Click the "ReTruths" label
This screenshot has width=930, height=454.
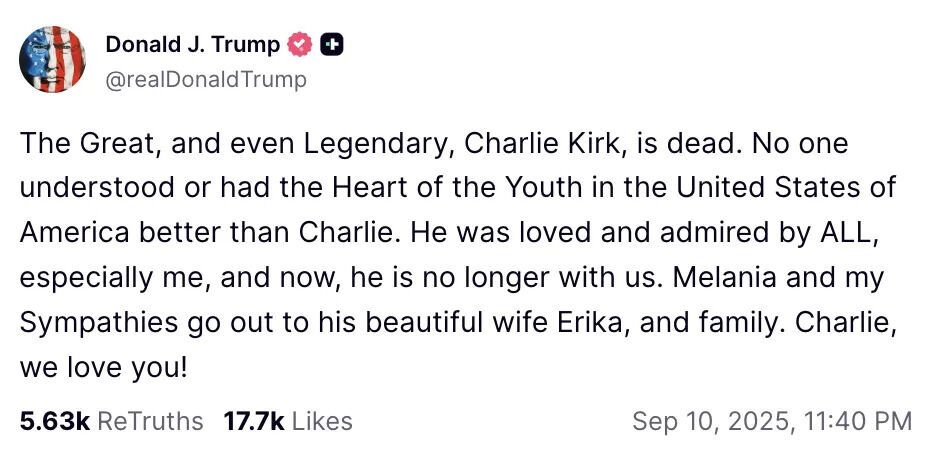pyautogui.click(x=148, y=421)
